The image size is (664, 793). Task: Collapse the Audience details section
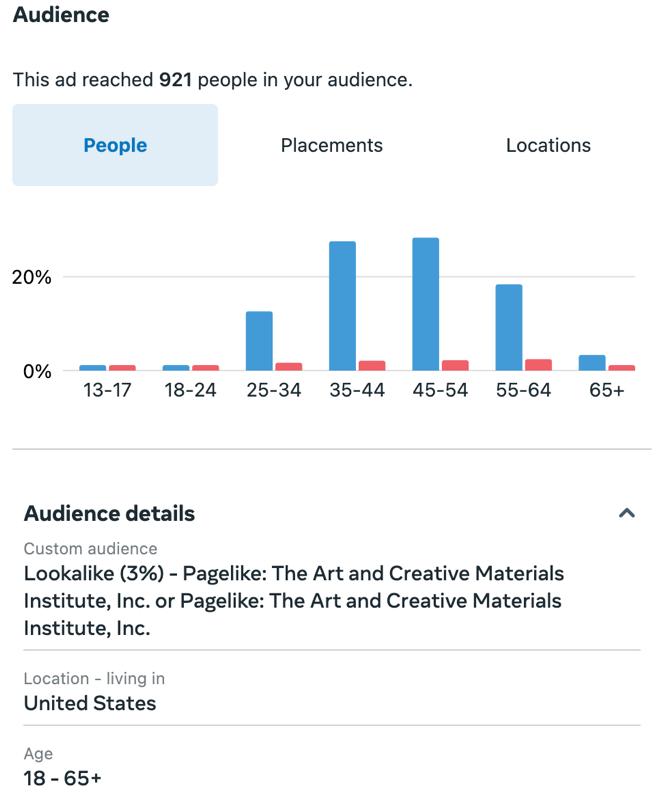point(627,513)
